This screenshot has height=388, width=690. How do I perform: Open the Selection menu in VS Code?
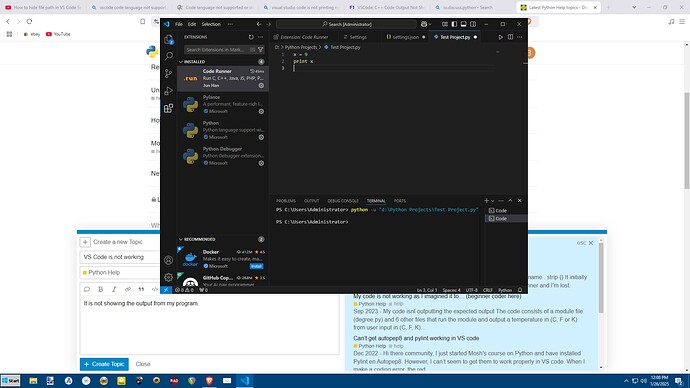211,24
